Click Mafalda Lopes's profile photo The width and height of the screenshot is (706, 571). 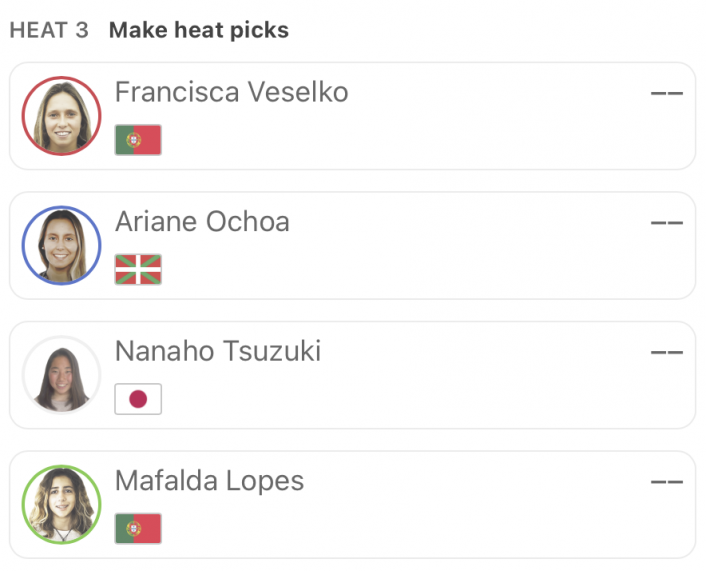click(x=62, y=504)
